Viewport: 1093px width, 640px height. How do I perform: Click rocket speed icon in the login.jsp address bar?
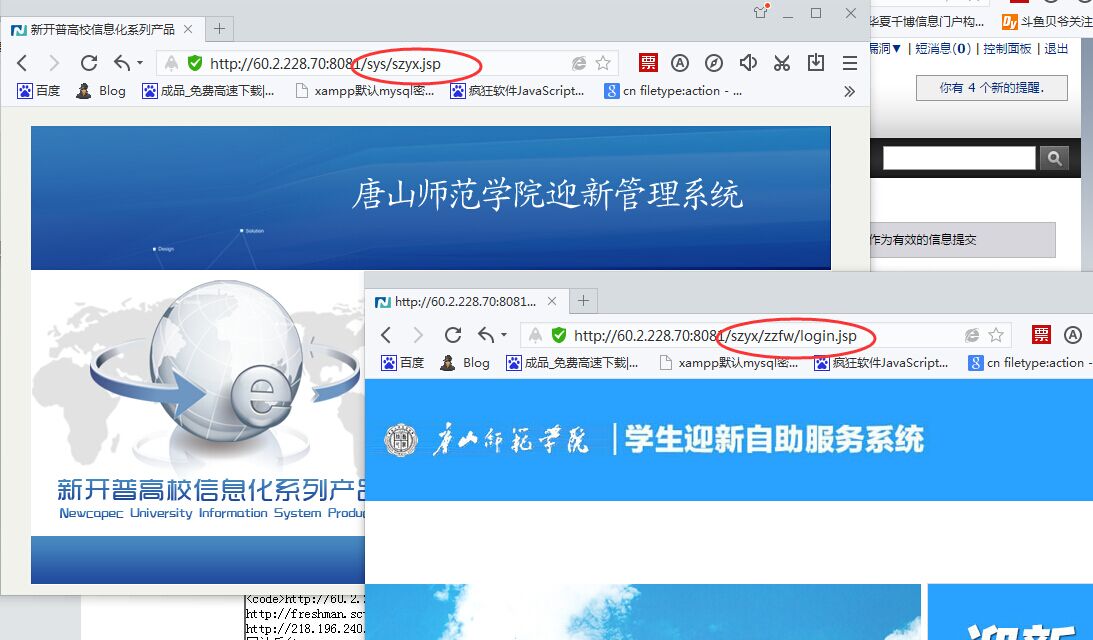pyautogui.click(x=535, y=335)
